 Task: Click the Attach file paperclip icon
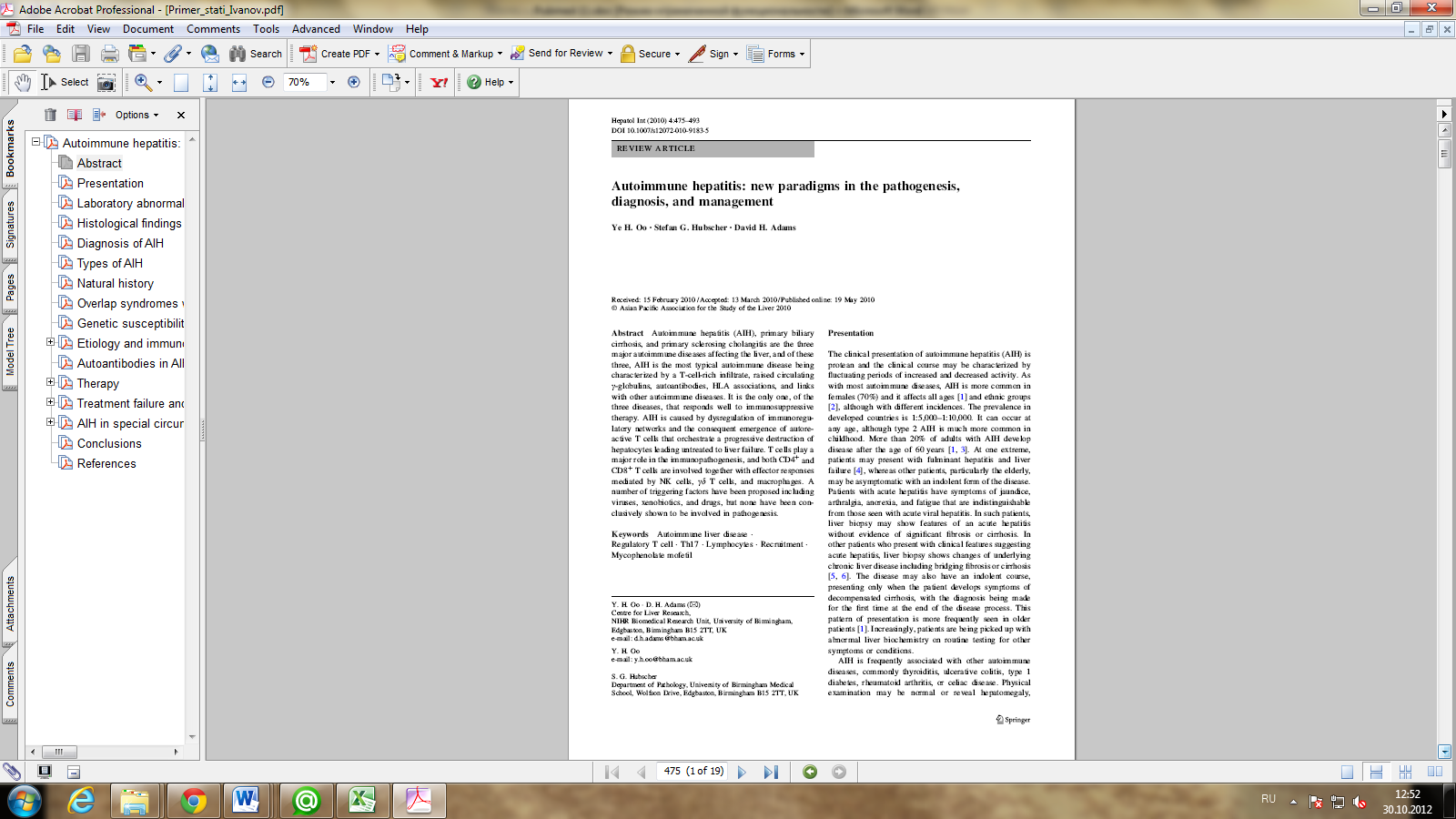(x=173, y=54)
